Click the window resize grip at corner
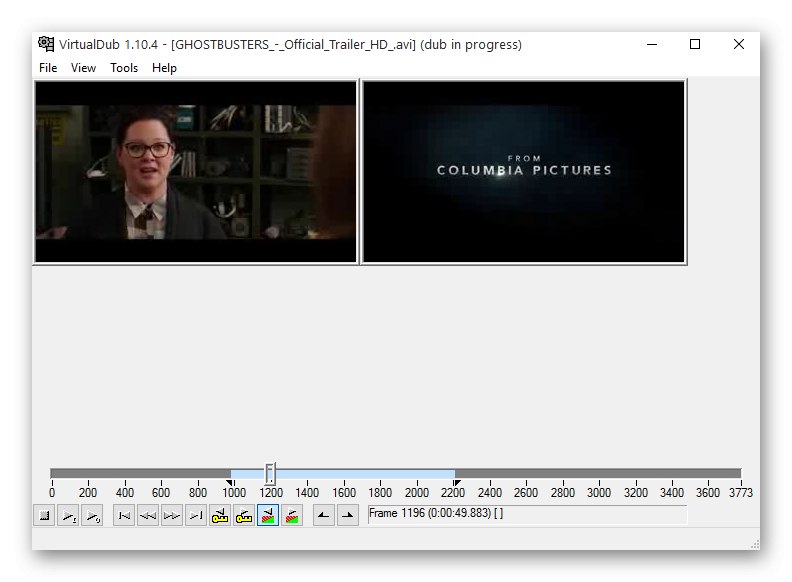 [755, 545]
